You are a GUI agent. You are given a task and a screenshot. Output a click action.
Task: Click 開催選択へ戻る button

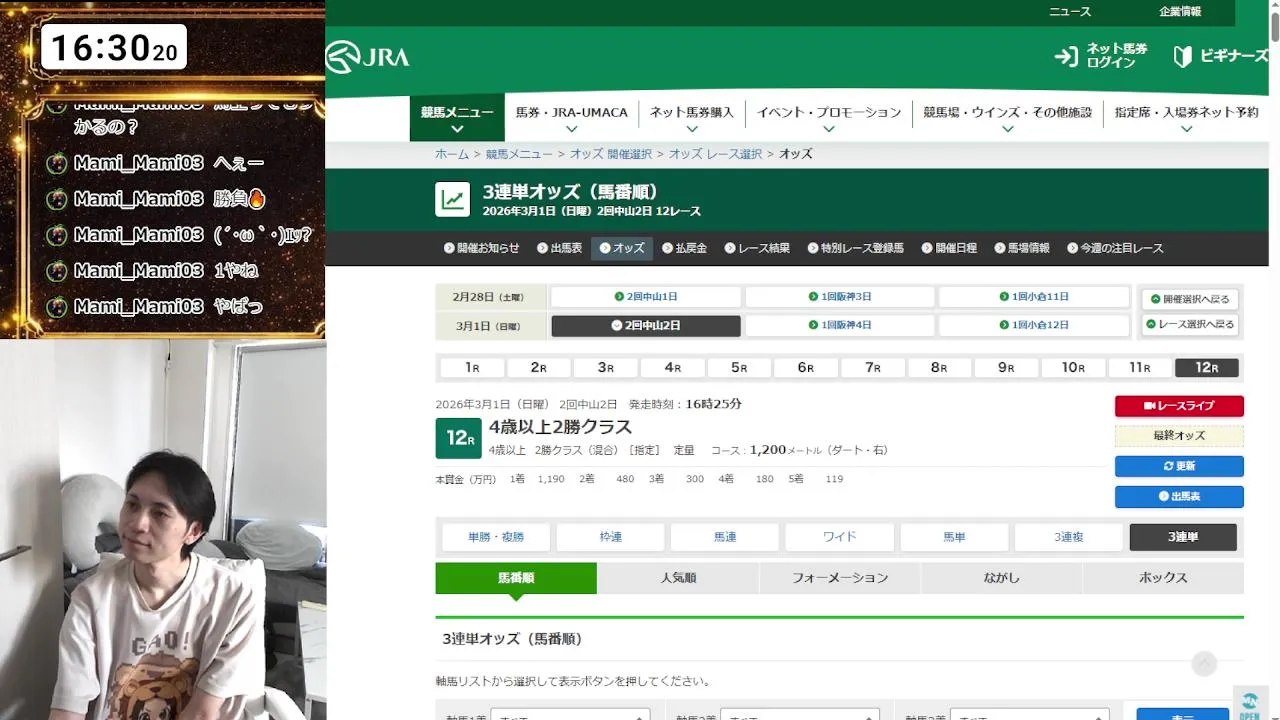(1190, 299)
